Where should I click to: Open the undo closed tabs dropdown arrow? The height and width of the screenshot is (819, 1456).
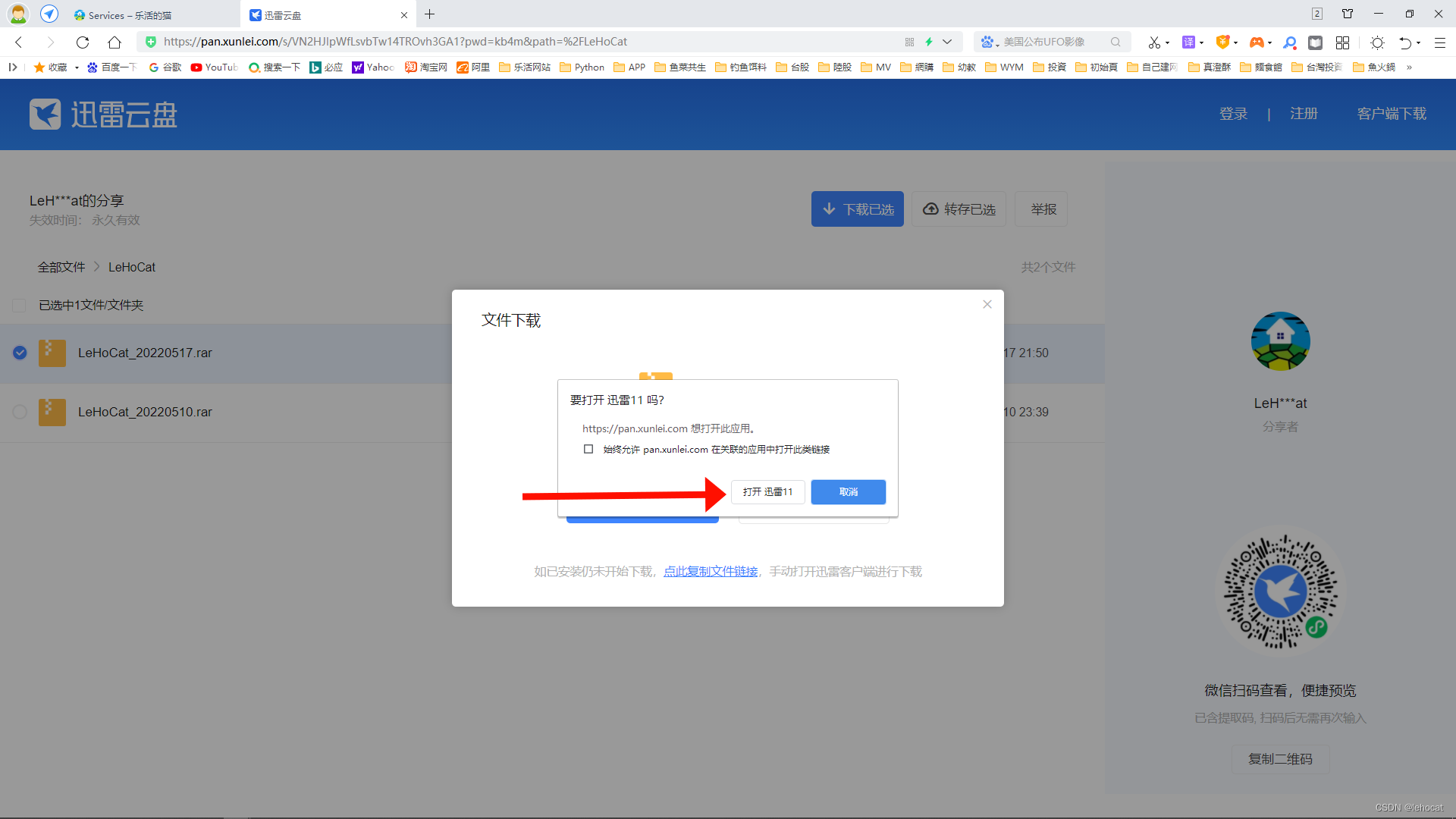tap(1418, 43)
